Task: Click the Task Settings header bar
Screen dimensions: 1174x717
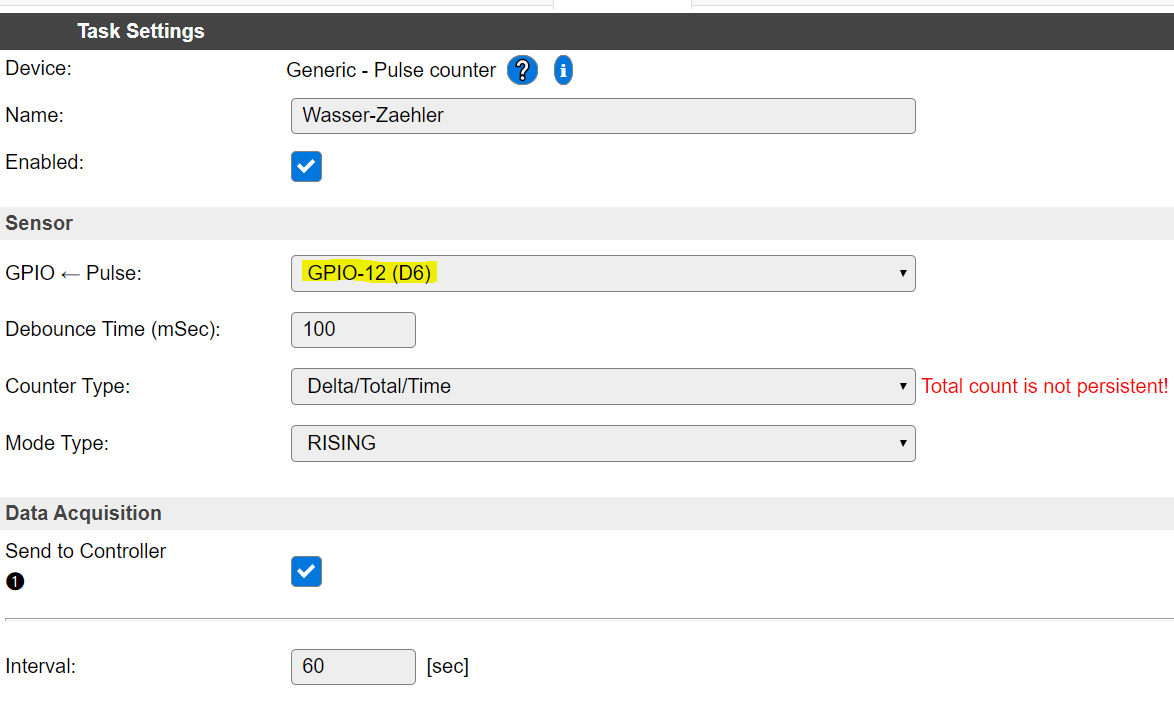Action: coord(140,31)
